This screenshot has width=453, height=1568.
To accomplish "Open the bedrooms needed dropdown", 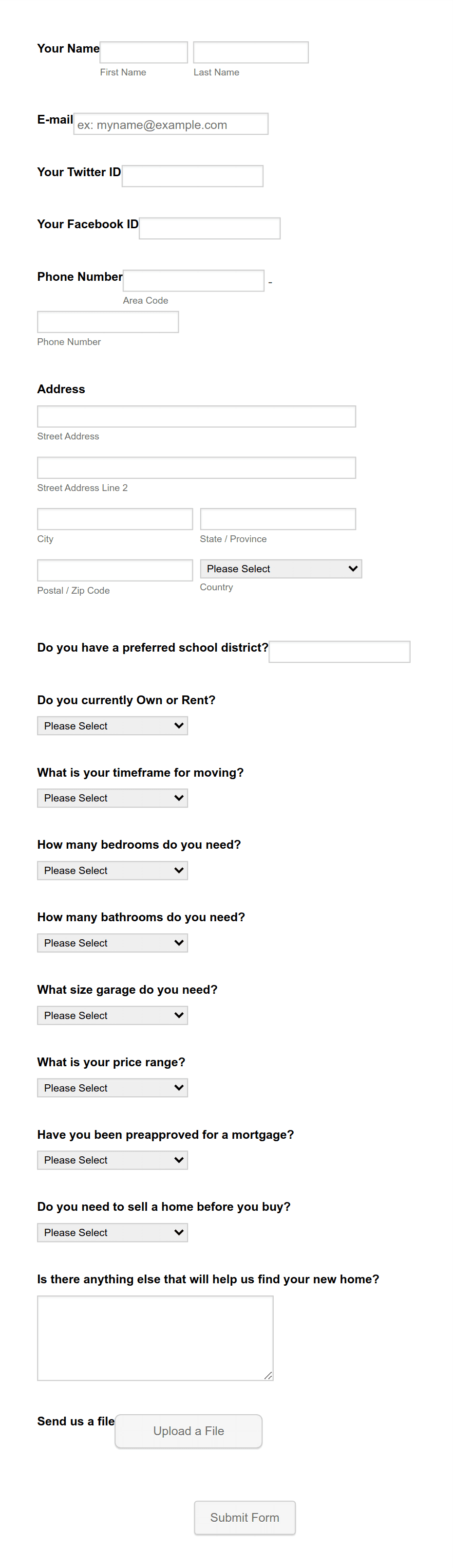I will click(113, 871).
